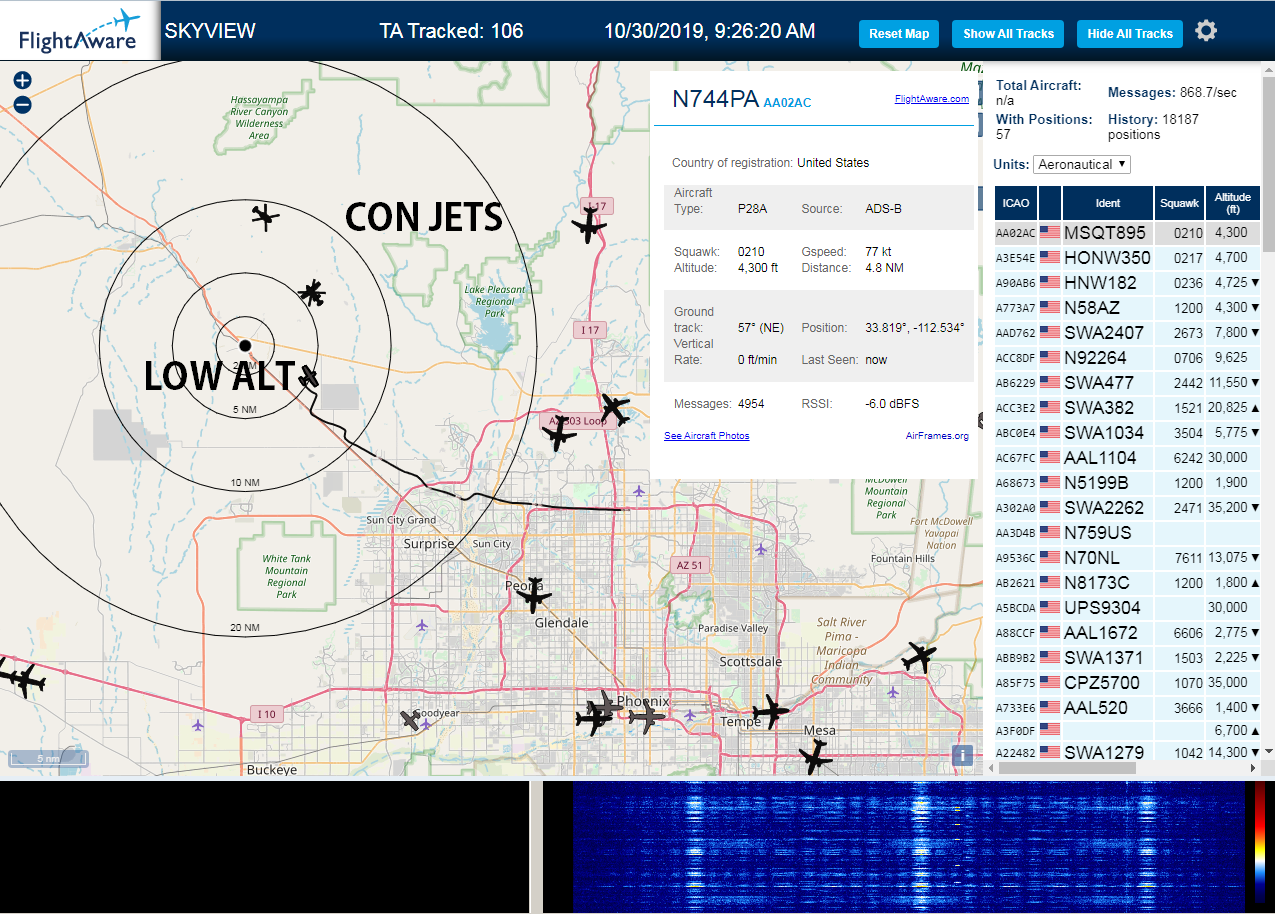Click Hide All Tracks button
The height and width of the screenshot is (915, 1275).
point(1130,34)
